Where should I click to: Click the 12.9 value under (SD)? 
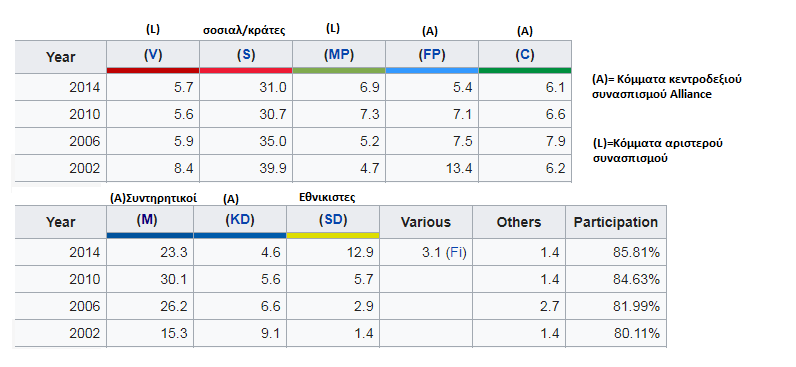coord(333,252)
